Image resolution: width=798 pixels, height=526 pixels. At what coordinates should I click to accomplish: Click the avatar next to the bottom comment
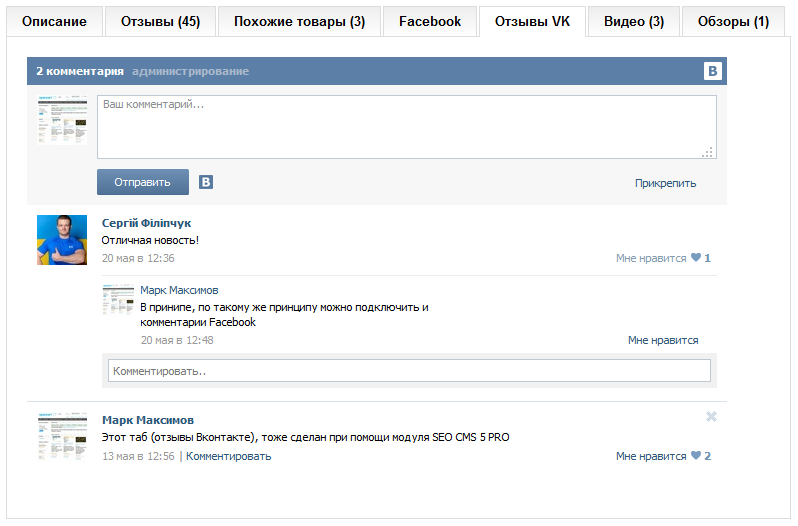coord(62,436)
